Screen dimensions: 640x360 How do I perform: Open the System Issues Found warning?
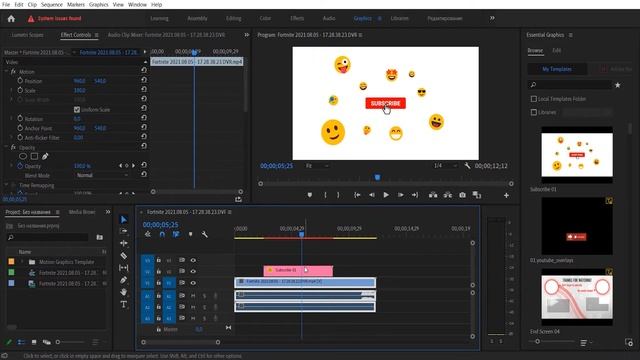55,19
